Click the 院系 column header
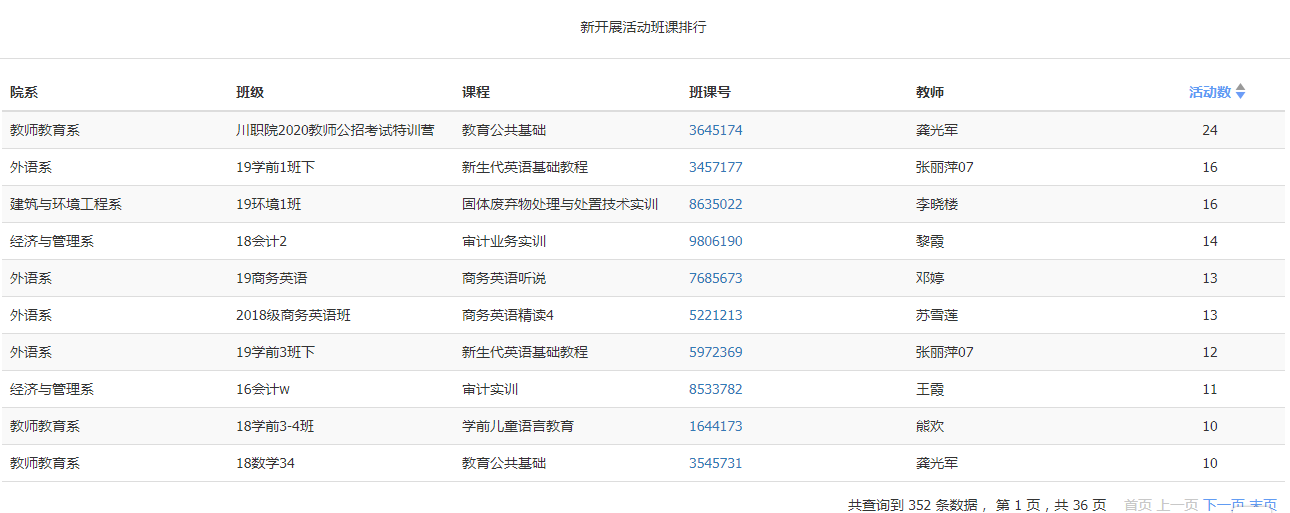Viewport: 1290px width, 513px height. click(24, 92)
